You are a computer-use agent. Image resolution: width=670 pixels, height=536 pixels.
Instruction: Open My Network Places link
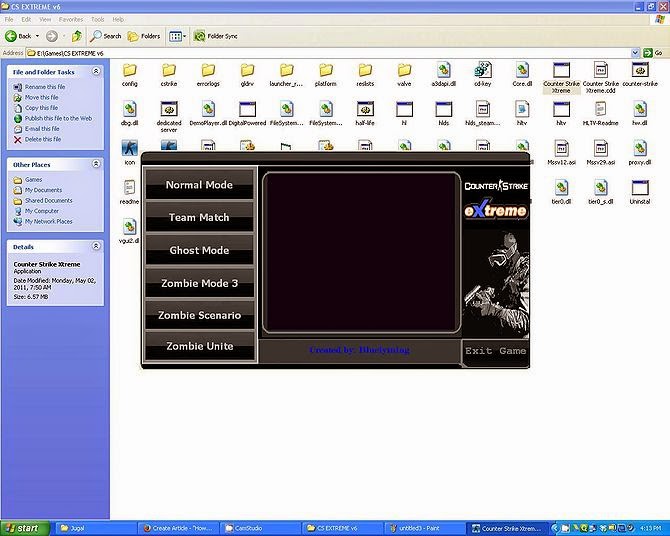(48, 221)
